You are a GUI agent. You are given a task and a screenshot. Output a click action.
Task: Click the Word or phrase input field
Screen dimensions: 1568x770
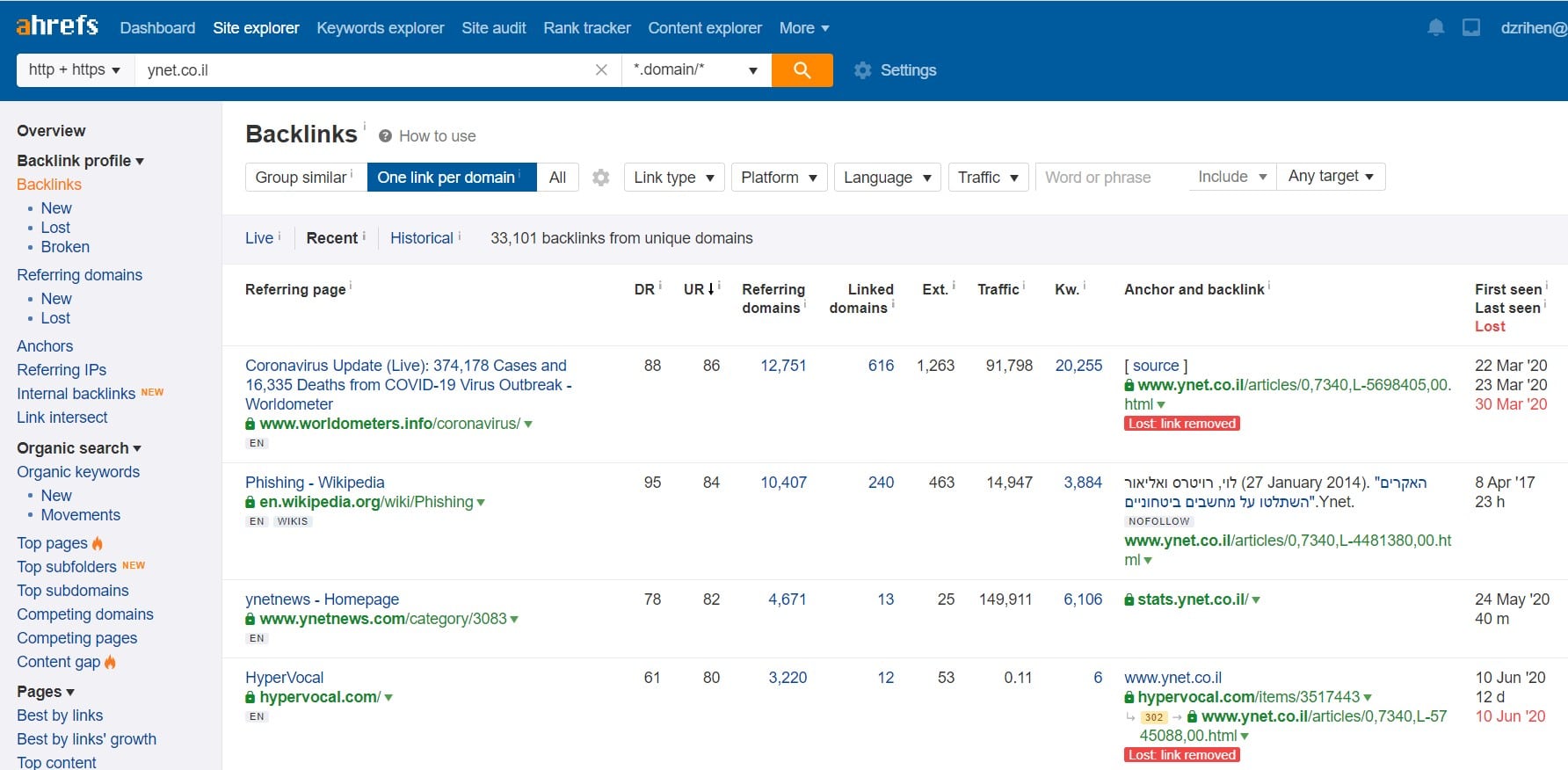(x=1112, y=178)
